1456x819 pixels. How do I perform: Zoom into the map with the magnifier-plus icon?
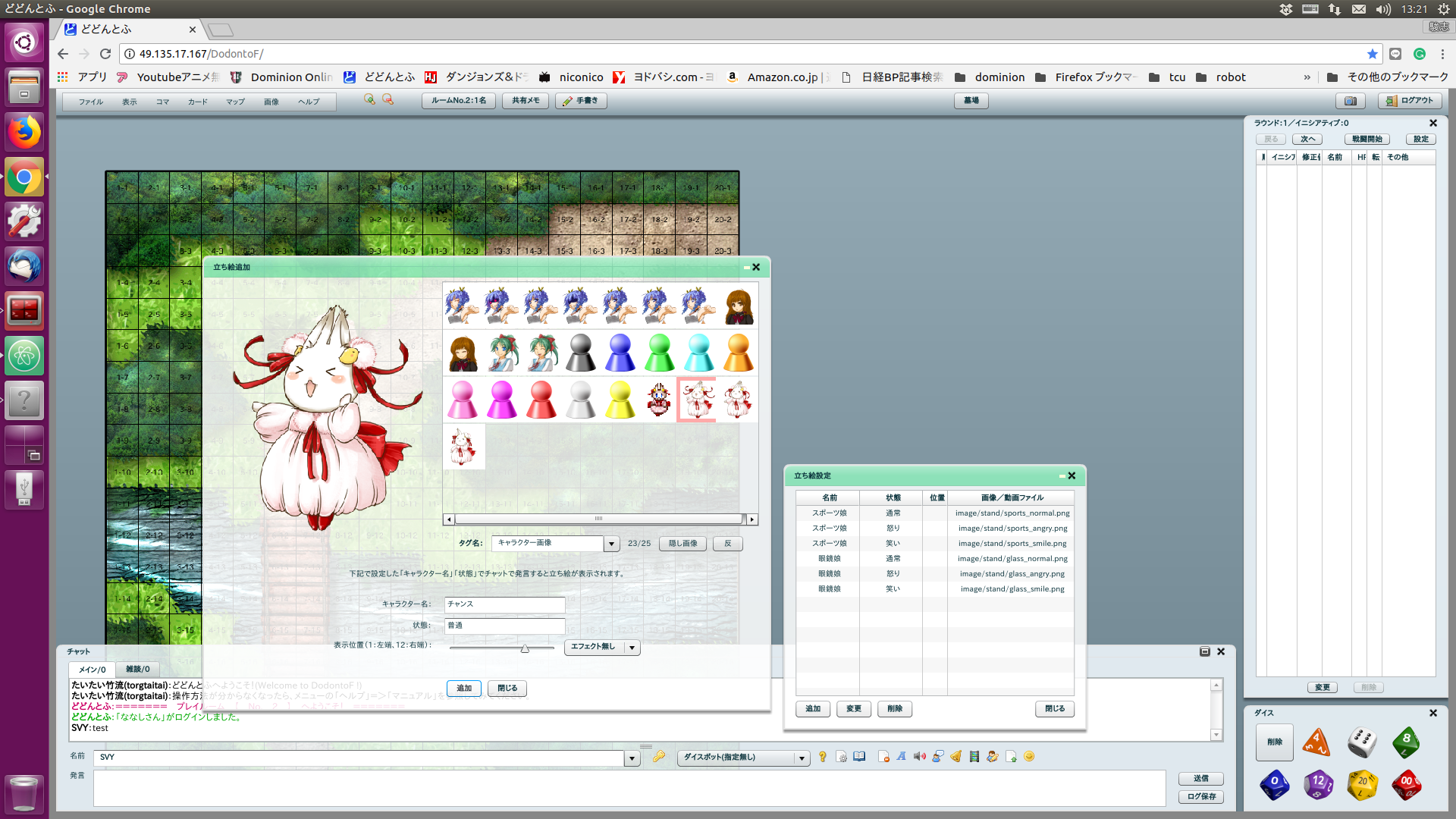pyautogui.click(x=370, y=100)
